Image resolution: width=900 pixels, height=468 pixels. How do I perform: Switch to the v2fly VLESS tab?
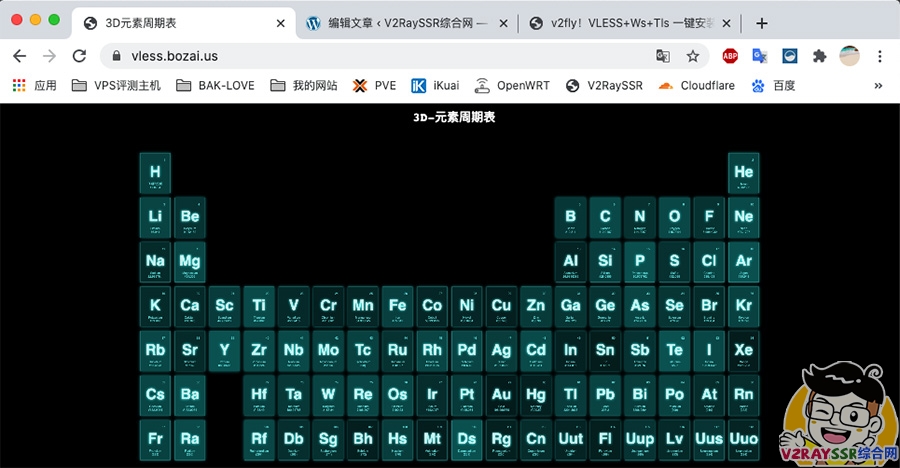click(x=630, y=23)
